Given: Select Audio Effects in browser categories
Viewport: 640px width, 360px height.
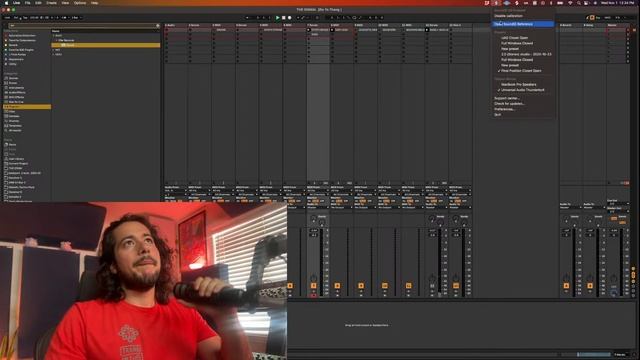Looking at the screenshot, I should [x=17, y=93].
